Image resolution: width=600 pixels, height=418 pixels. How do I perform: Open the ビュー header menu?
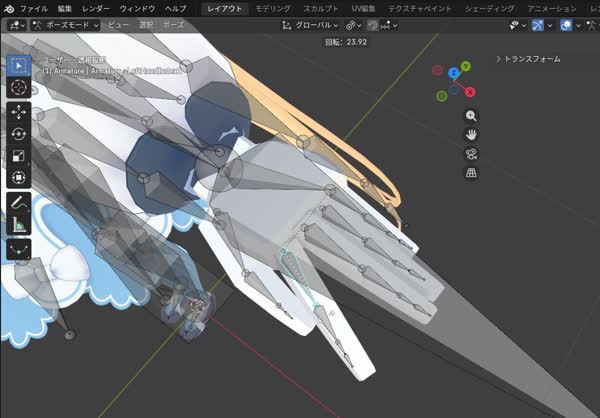118,24
